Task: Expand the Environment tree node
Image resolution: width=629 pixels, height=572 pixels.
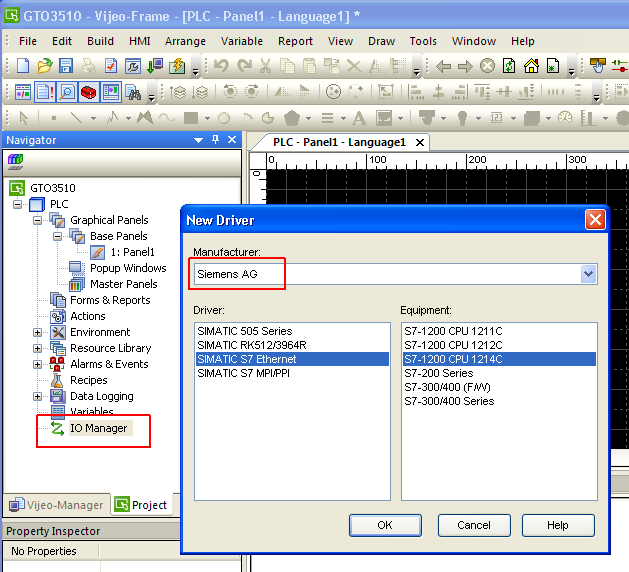Action: (37, 332)
